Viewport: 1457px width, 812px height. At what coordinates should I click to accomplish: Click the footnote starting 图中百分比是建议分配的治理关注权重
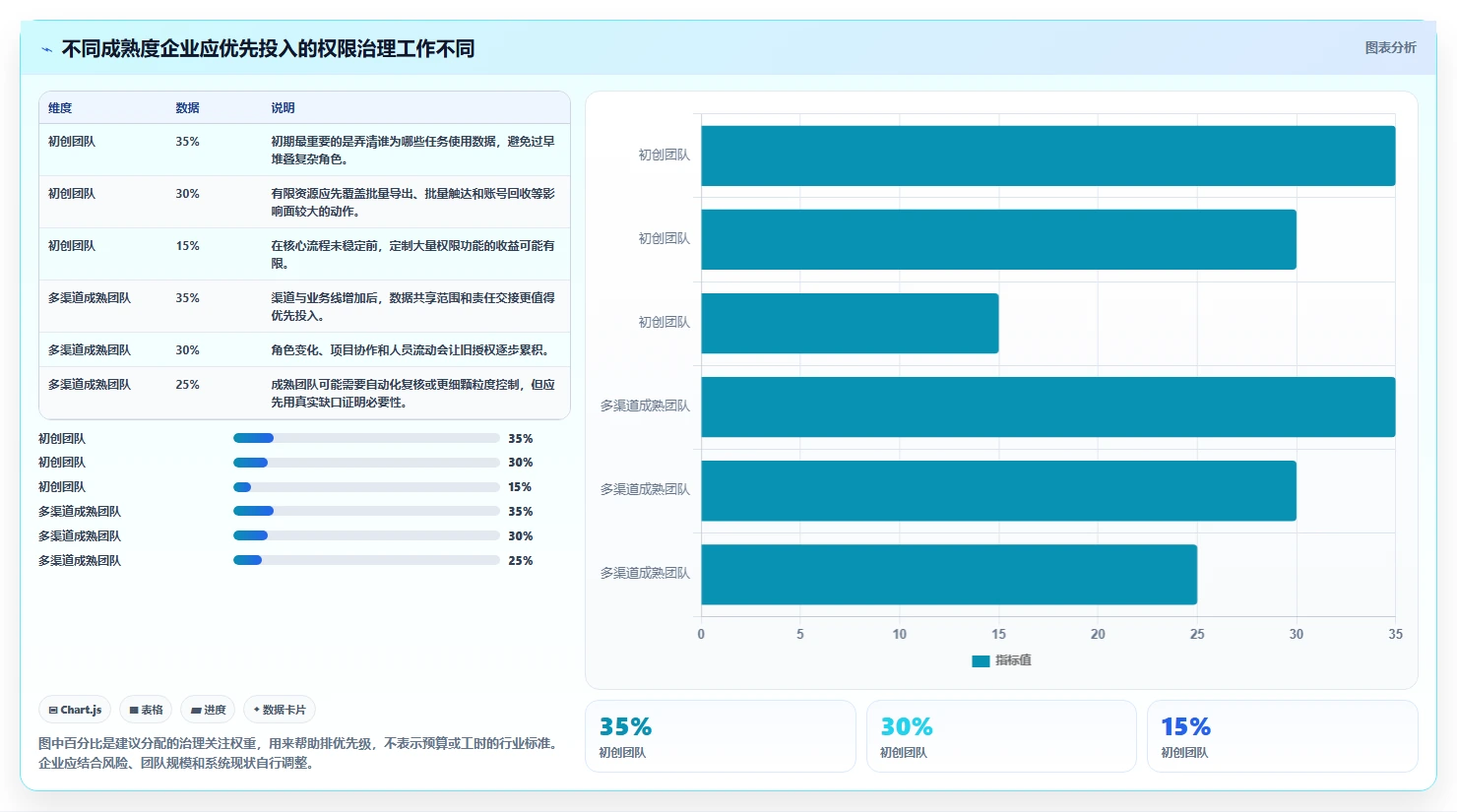(x=300, y=753)
